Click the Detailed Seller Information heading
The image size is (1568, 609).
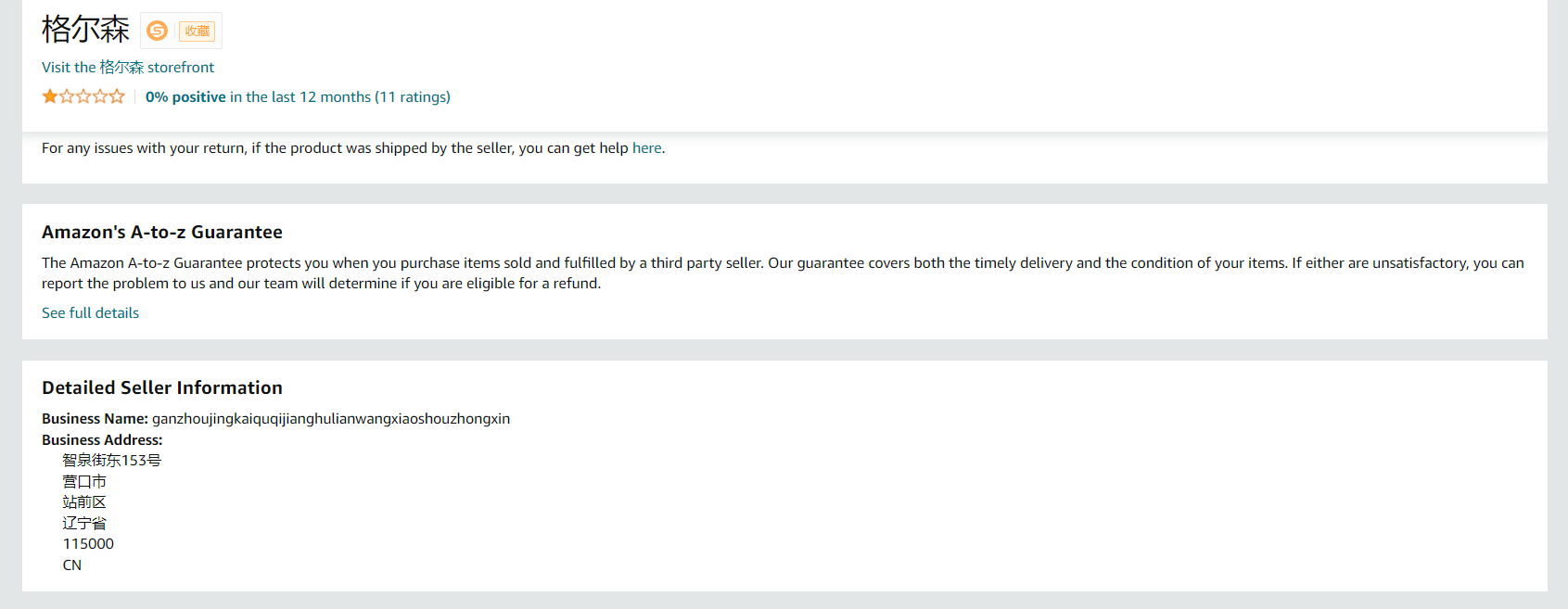coord(162,388)
